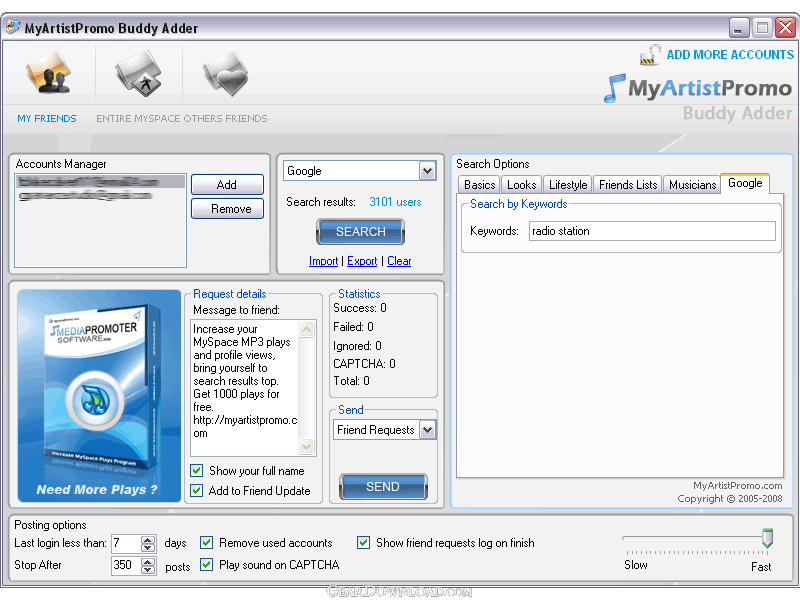This screenshot has width=800, height=600.
Task: Decrease Last login days value
Action: [148, 548]
